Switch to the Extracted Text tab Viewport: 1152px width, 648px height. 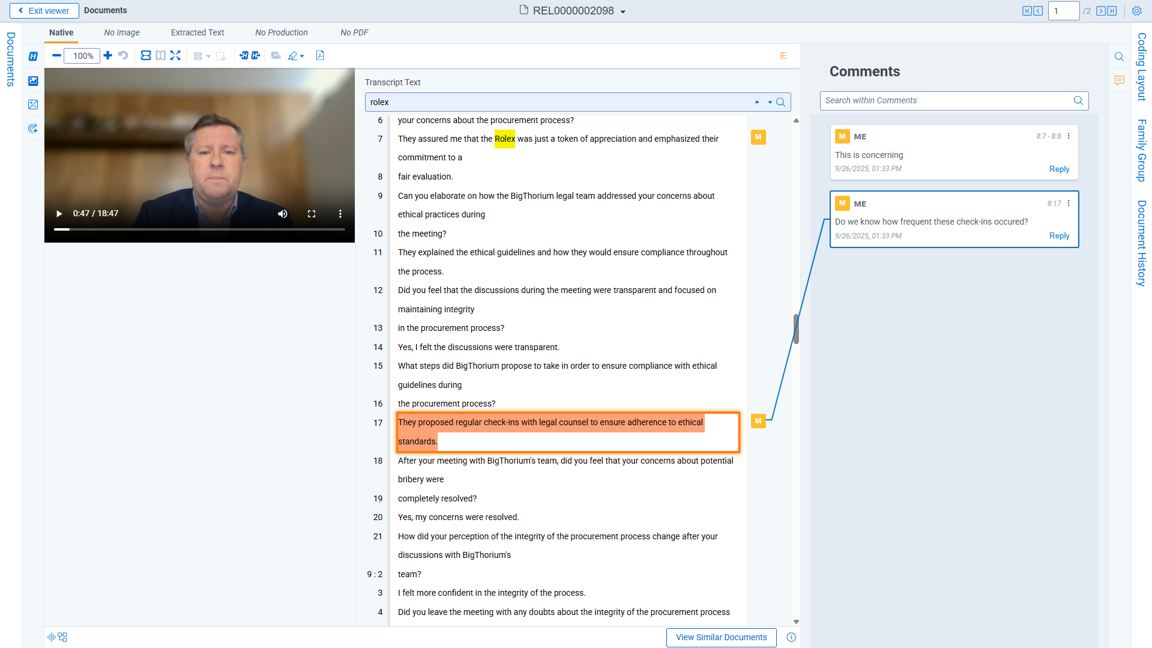coord(197,33)
